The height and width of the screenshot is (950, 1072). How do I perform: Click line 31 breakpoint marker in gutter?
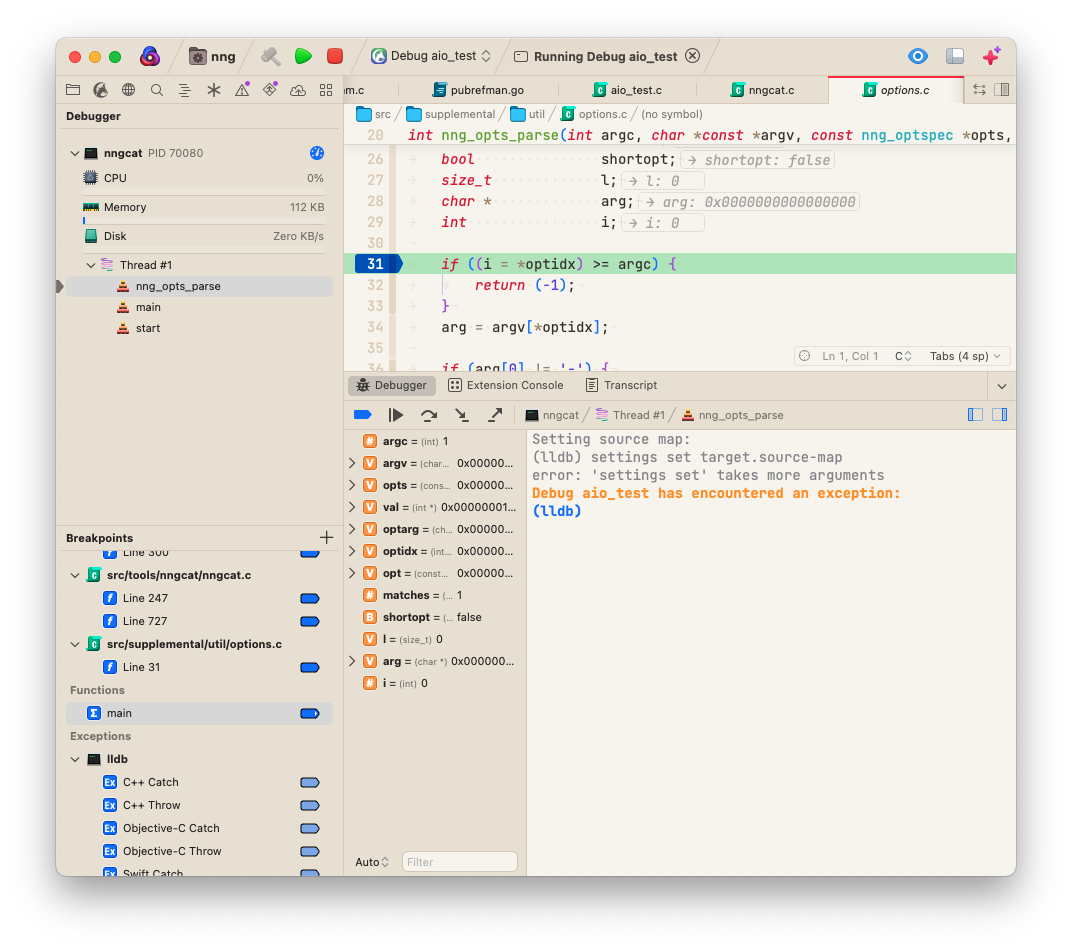(377, 264)
